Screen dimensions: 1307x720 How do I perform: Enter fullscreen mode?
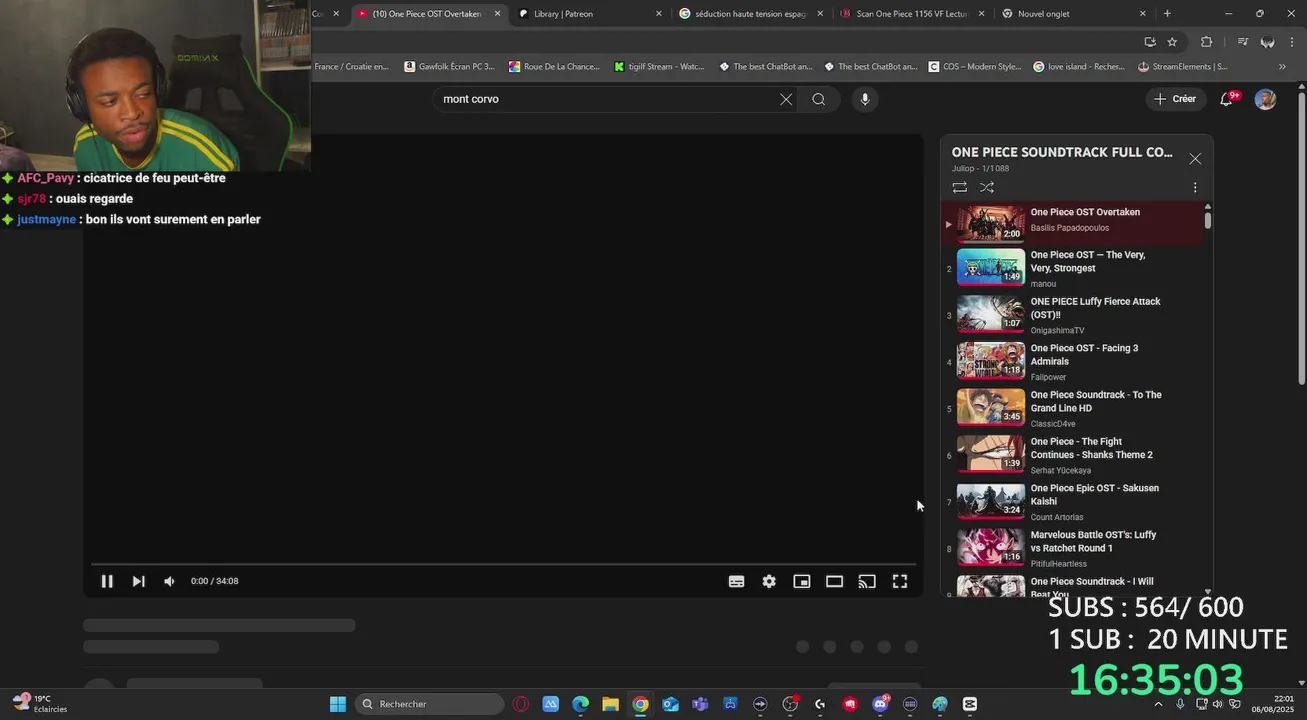click(x=900, y=581)
